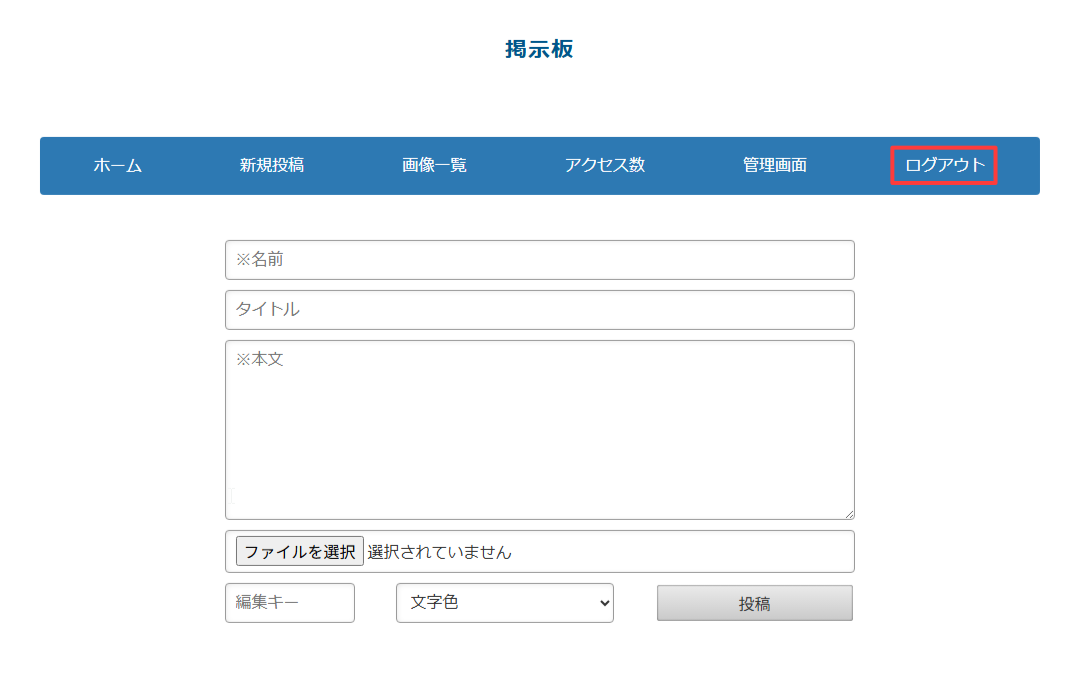This screenshot has width=1085, height=689.
Task: Click the file upload row
Action: [x=540, y=551]
